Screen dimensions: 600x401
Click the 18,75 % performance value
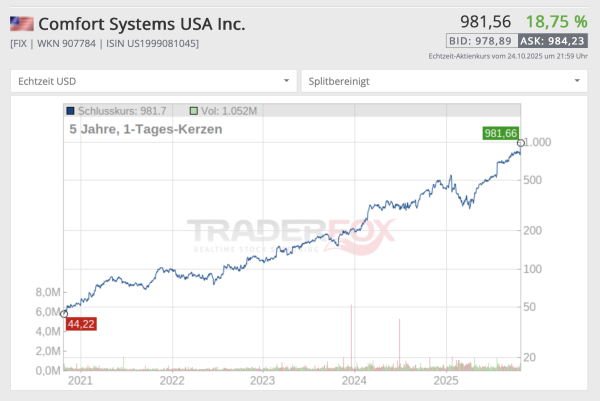[556, 21]
